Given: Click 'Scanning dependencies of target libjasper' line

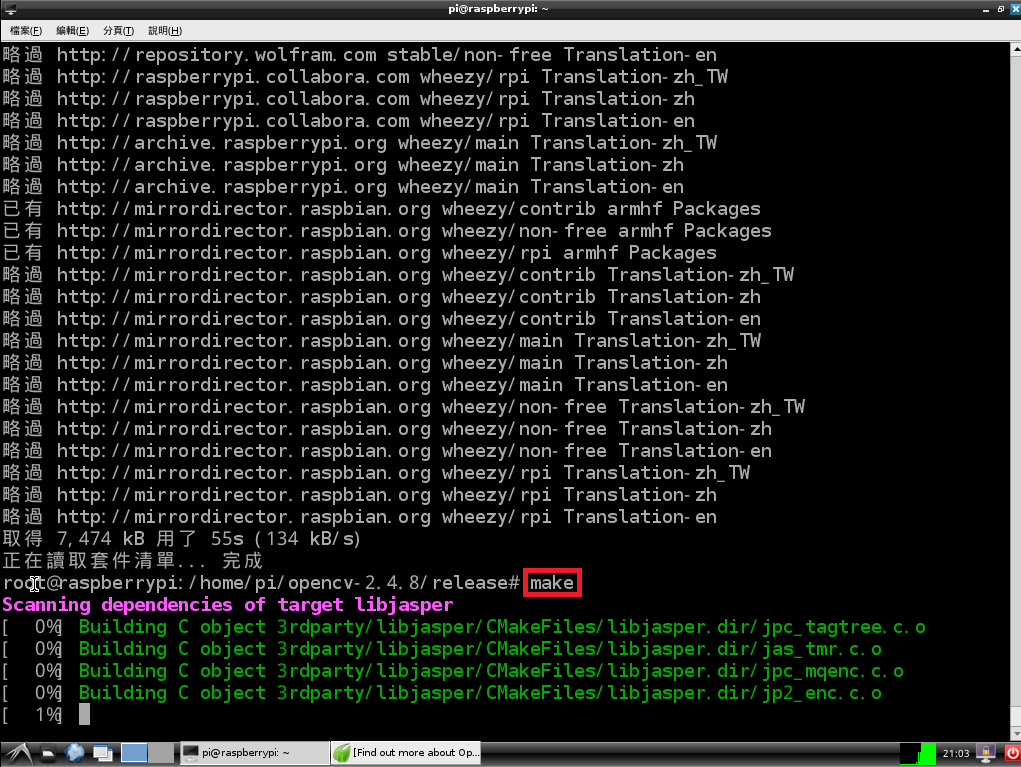Looking at the screenshot, I should coord(227,605).
